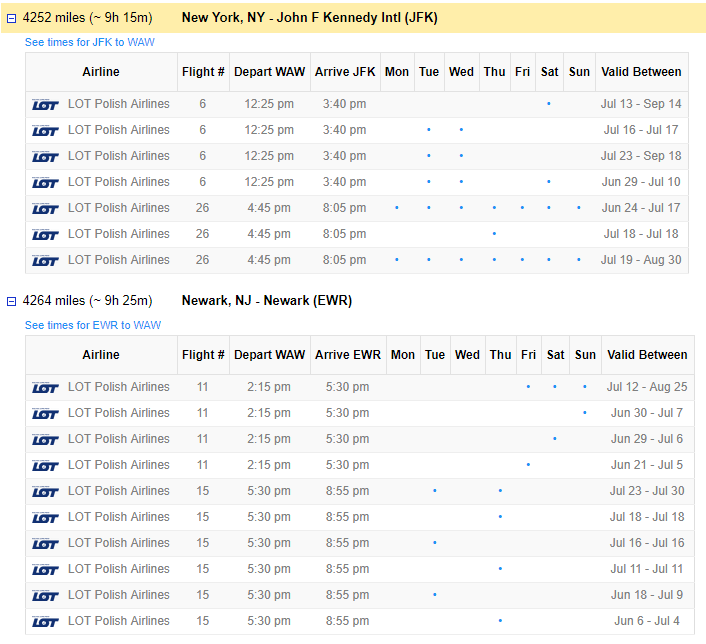Select 'Flight #' header in the JFK table
The width and height of the screenshot is (706, 644).
[x=203, y=72]
